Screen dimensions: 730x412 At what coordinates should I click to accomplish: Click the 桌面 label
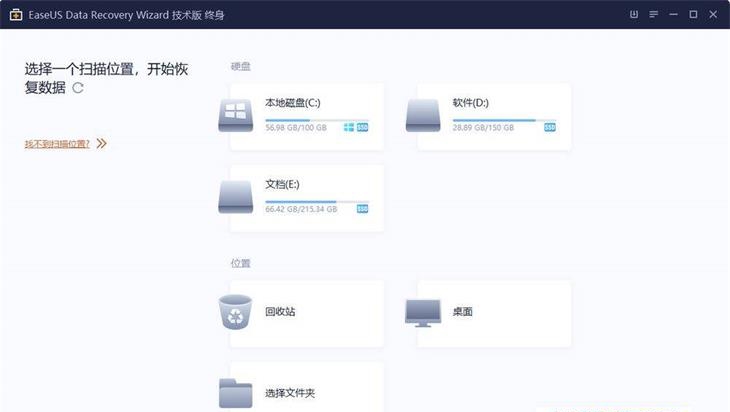[x=462, y=311]
